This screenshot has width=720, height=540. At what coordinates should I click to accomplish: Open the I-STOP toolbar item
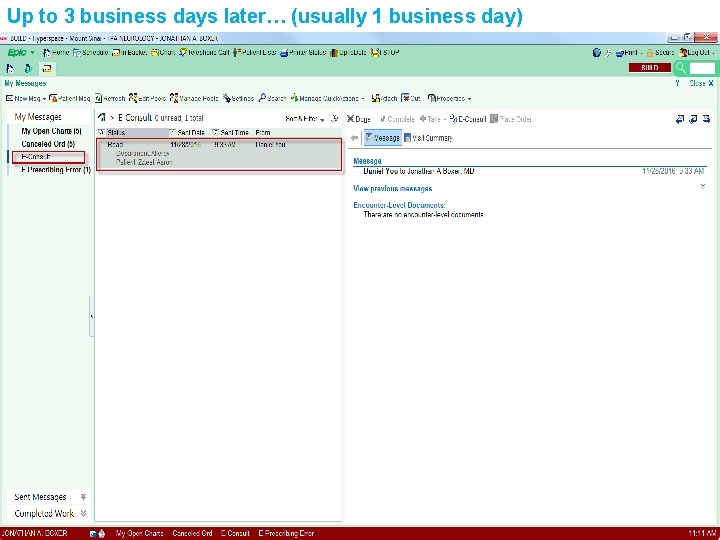point(385,52)
